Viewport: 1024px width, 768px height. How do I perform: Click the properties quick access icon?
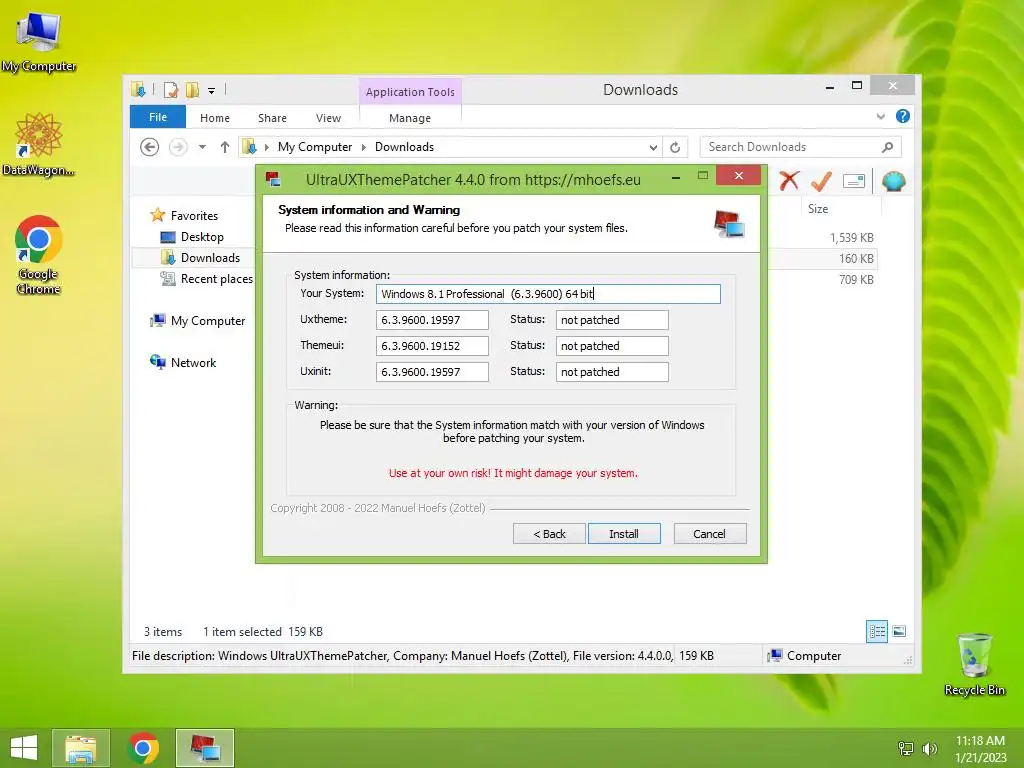(171, 90)
